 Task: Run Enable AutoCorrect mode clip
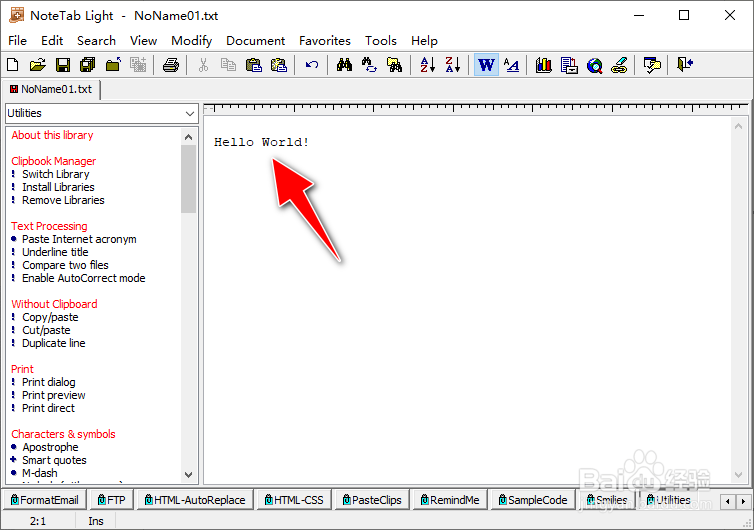84,278
